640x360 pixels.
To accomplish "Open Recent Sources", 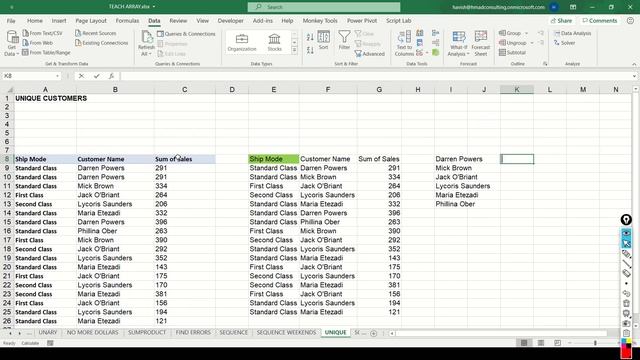I will click(96, 33).
